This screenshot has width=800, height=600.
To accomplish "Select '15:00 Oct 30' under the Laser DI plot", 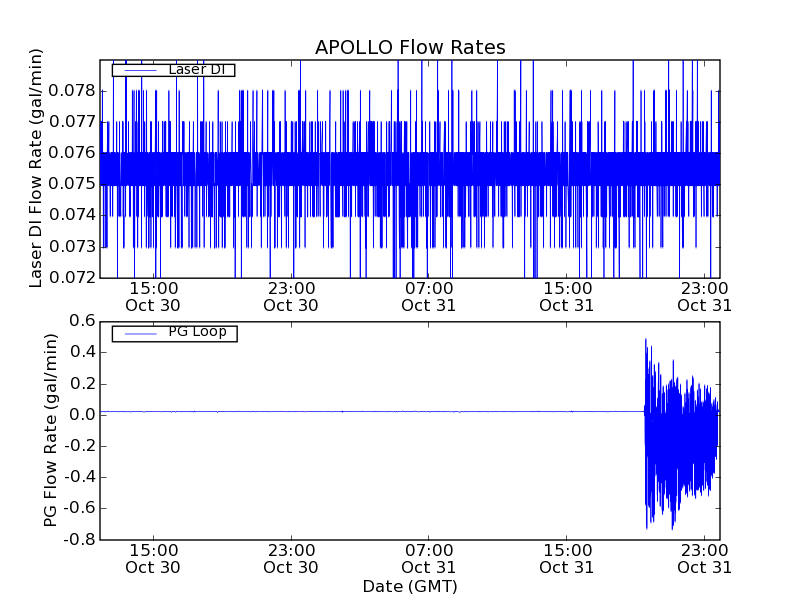I will click(x=153, y=297).
